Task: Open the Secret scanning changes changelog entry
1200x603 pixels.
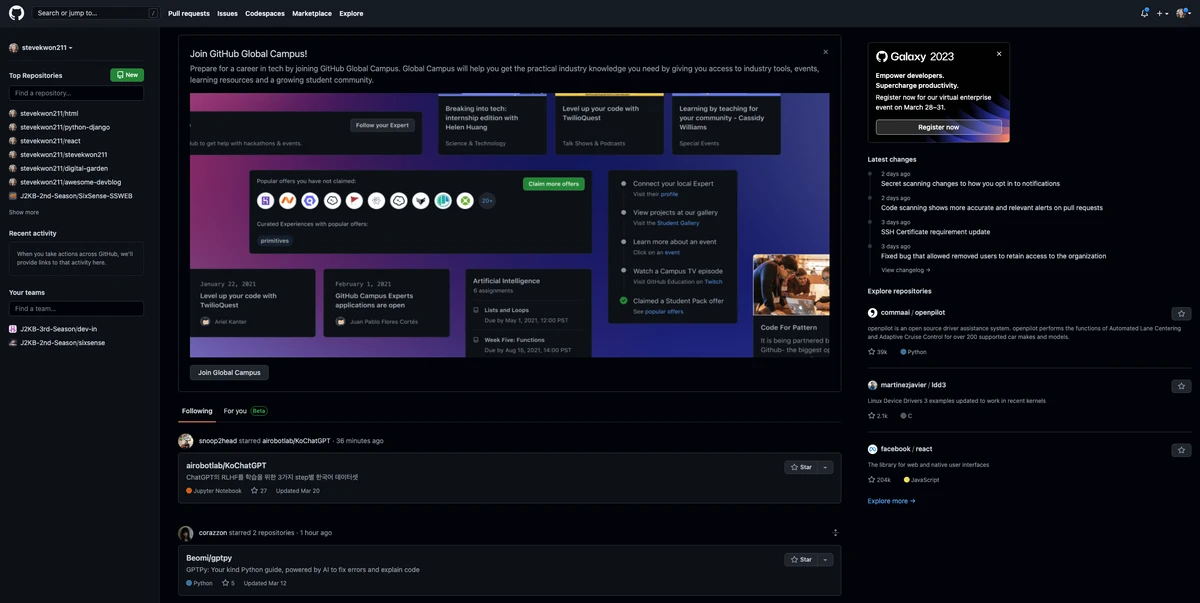Action: tap(970, 184)
